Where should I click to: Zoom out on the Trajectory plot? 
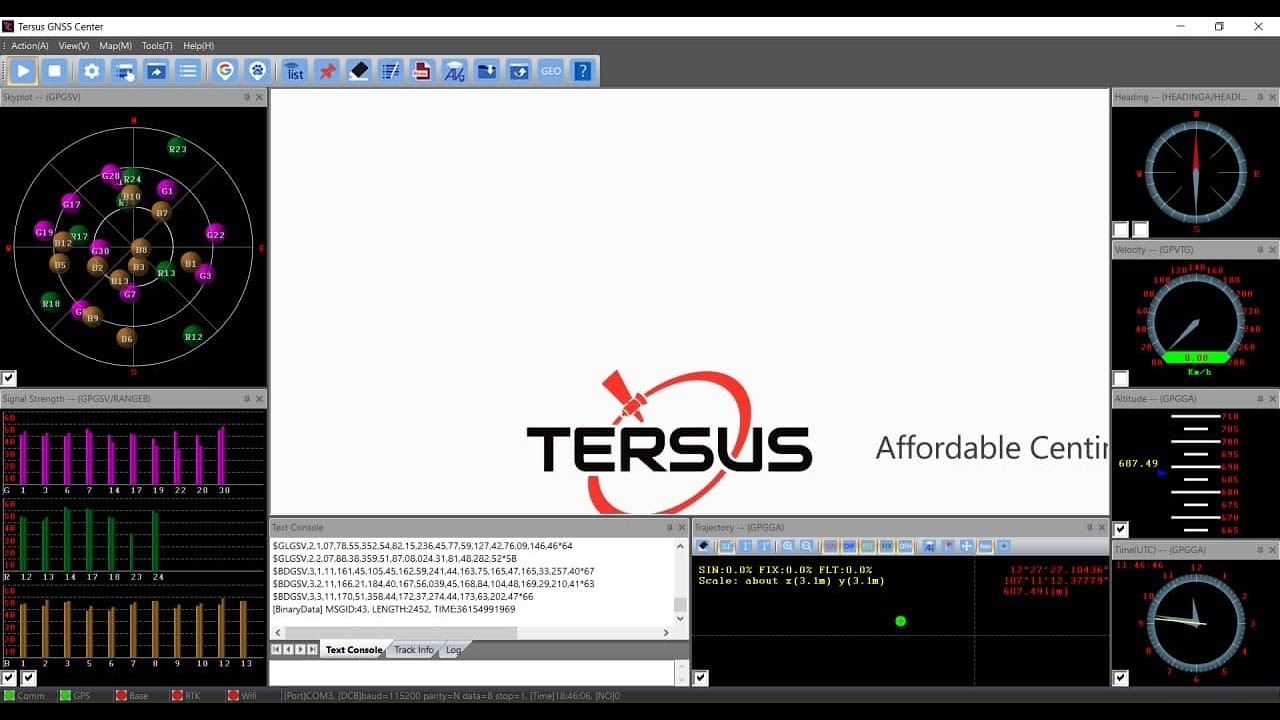(x=806, y=546)
